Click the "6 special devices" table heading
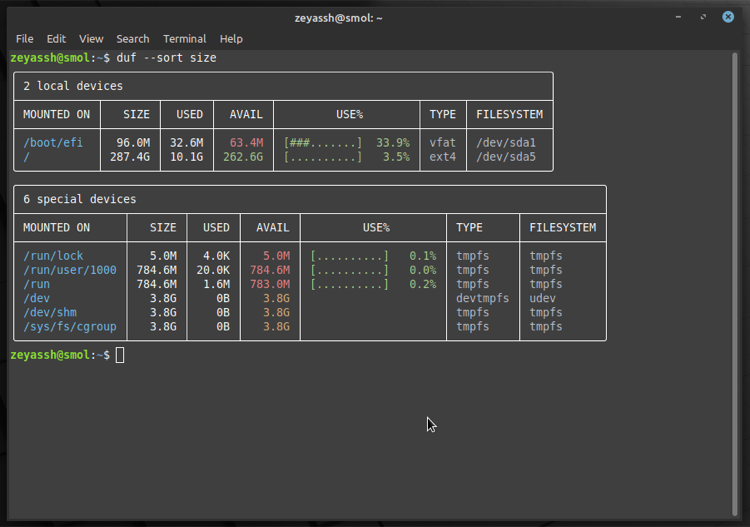This screenshot has height=527, width=750. pos(80,200)
